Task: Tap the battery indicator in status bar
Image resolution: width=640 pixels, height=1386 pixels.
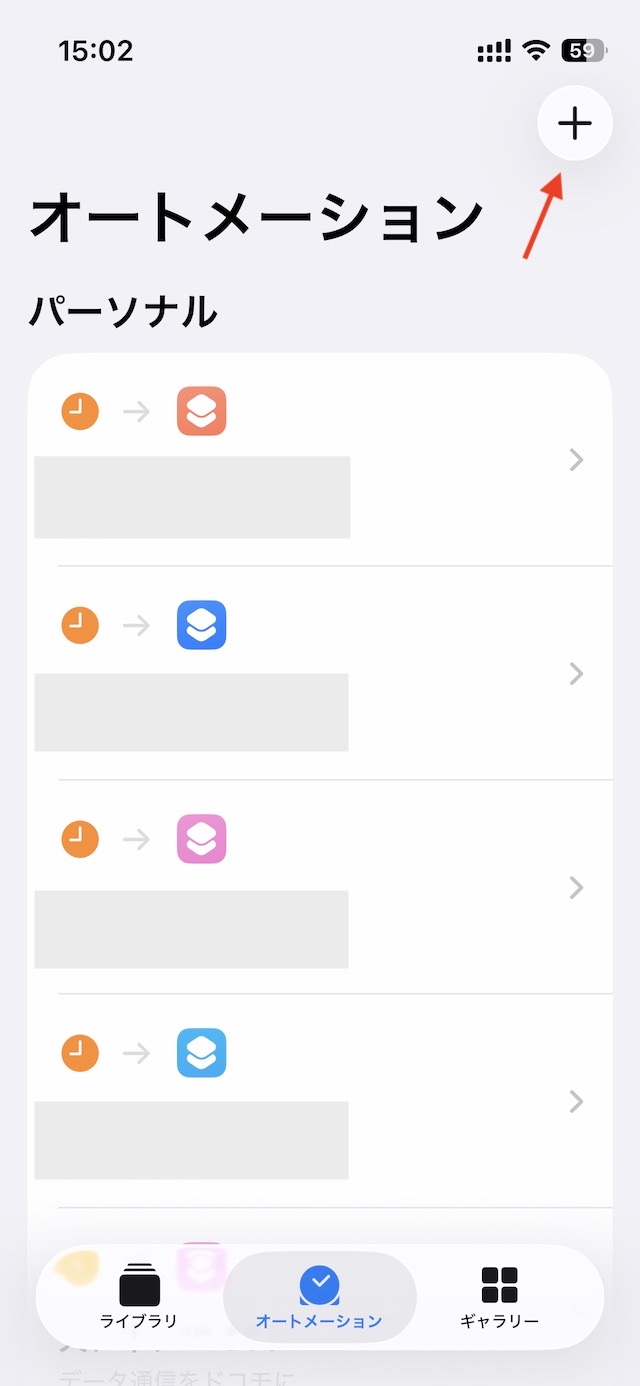Action: (x=583, y=51)
